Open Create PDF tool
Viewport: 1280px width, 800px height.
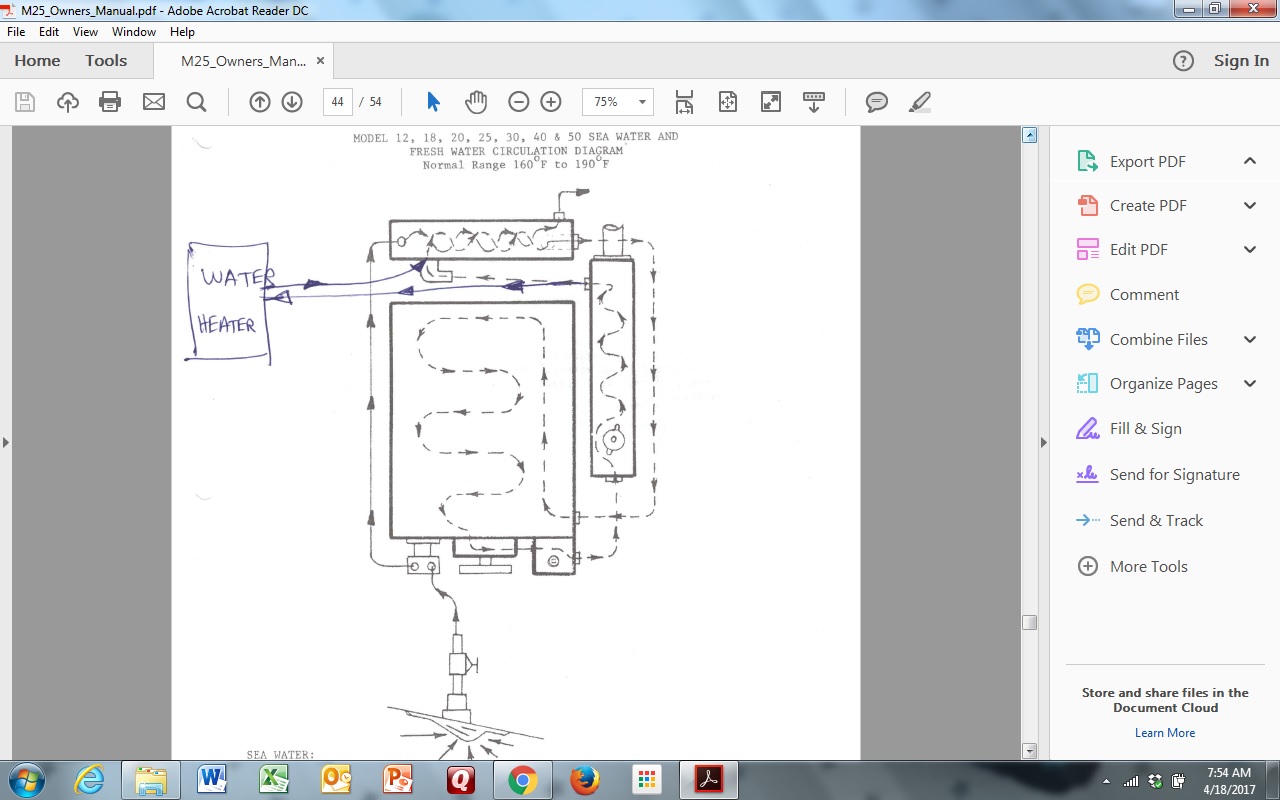point(1147,205)
